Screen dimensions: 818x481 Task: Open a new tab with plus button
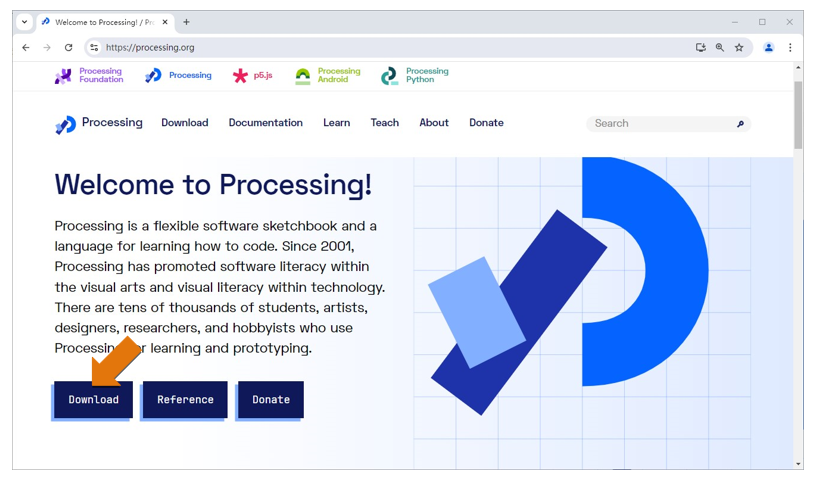(x=186, y=22)
